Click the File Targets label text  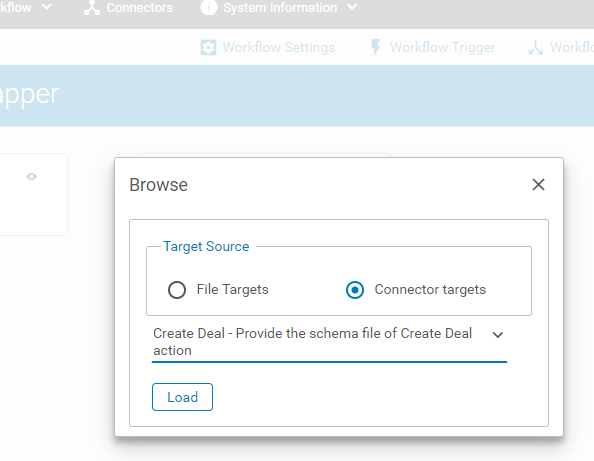[x=232, y=290]
